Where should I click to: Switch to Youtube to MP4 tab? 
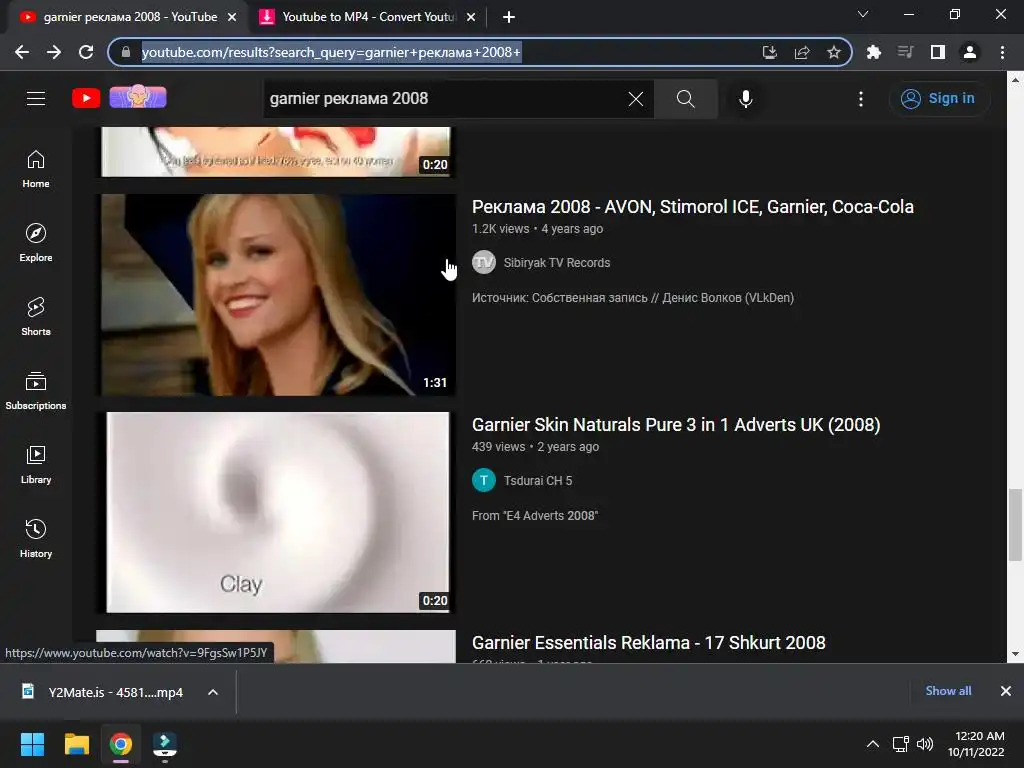368,17
